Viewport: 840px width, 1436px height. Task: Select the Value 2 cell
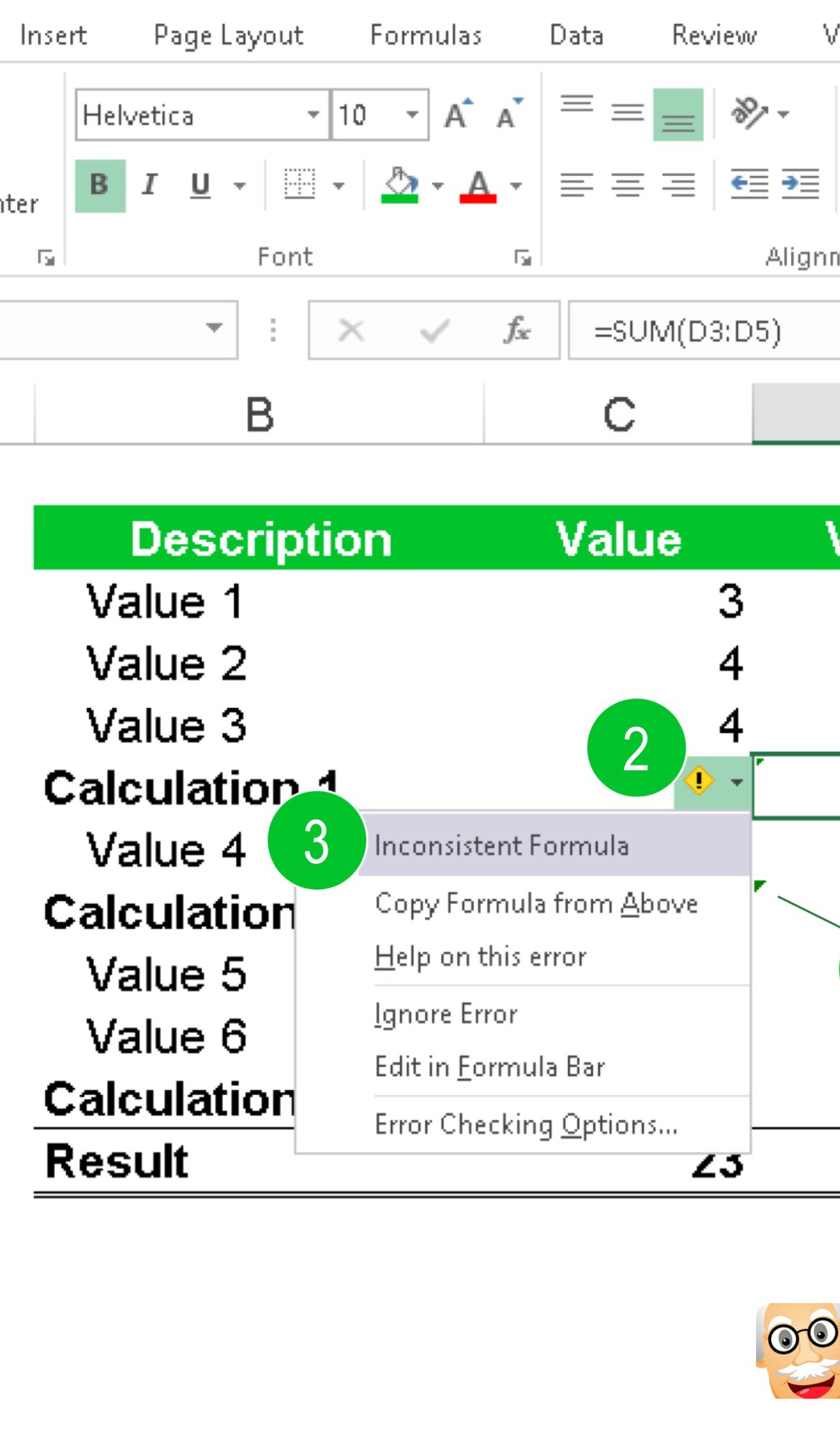click(x=166, y=663)
